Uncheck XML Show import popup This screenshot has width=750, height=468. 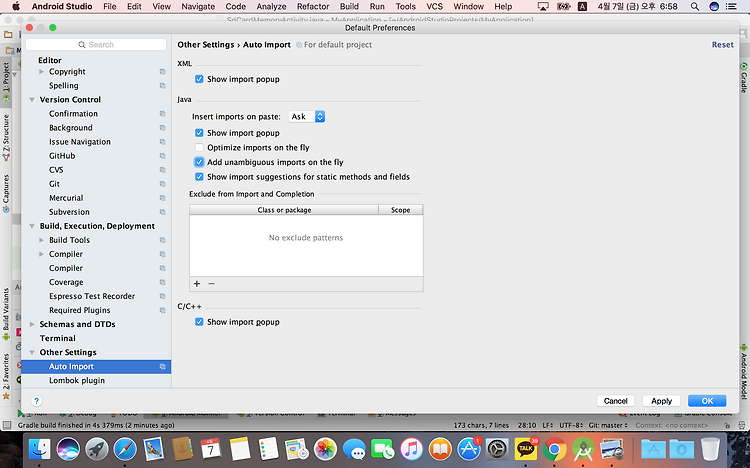click(199, 79)
